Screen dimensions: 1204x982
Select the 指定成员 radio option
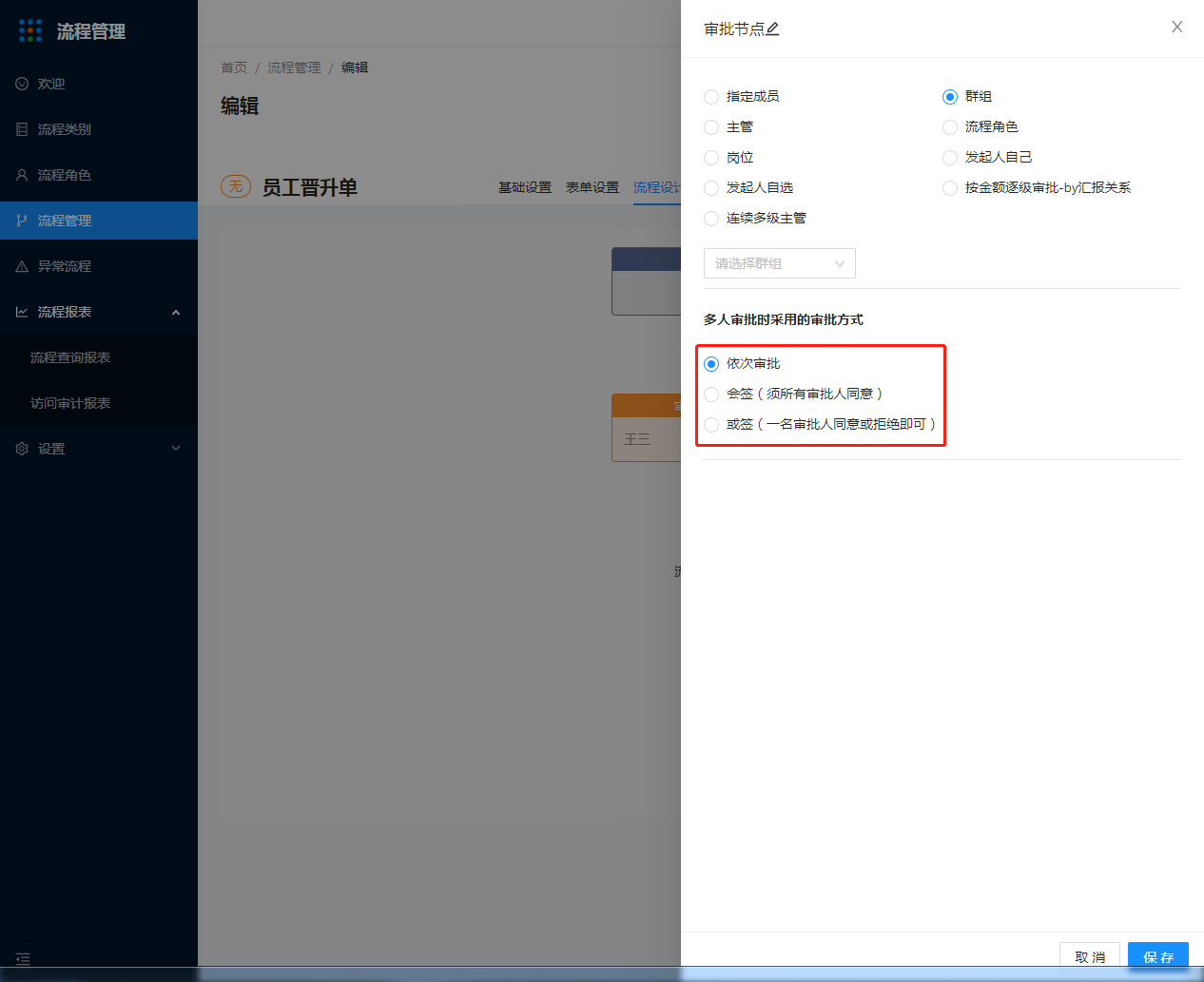711,96
